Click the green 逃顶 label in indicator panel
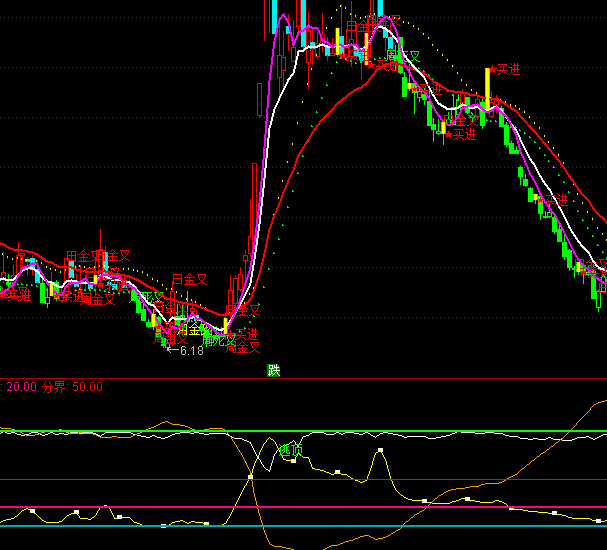 [x=290, y=452]
